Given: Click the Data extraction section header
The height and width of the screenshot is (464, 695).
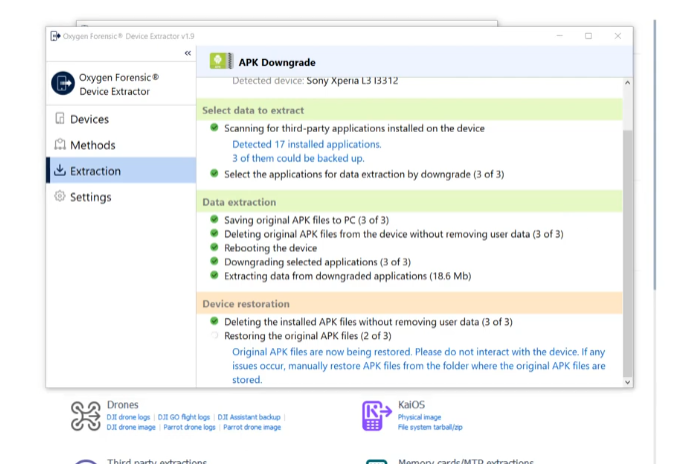Looking at the screenshot, I should (410, 202).
